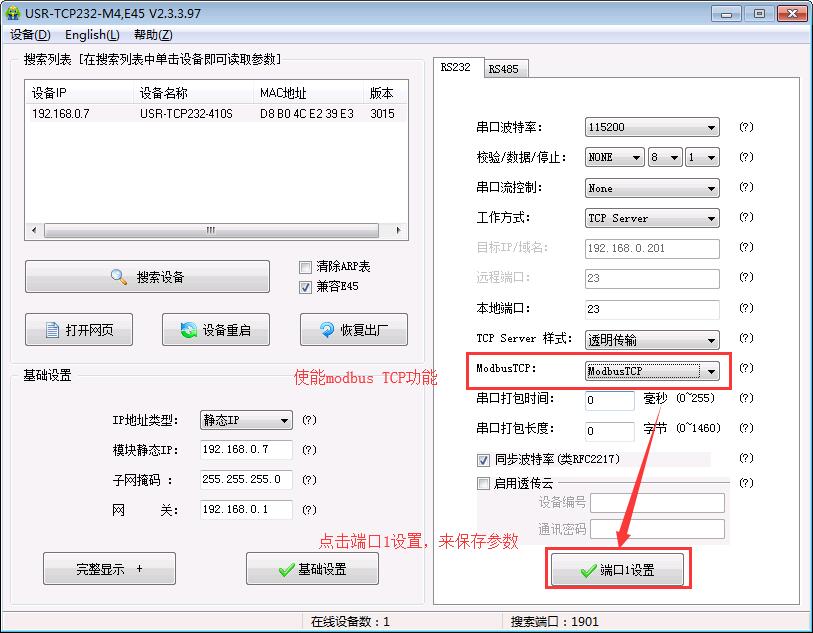Screen dimensions: 813x633
Task: Click the application icon in title bar
Action: pos(14,14)
